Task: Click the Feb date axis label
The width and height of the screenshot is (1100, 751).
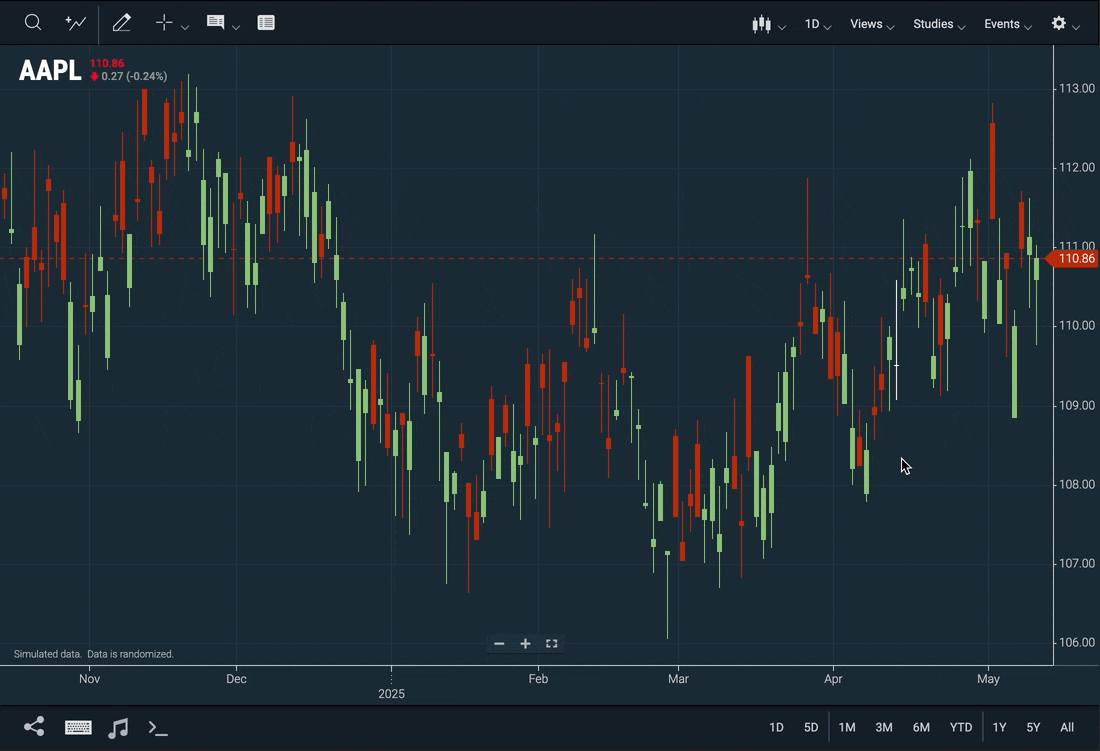Action: (x=538, y=679)
